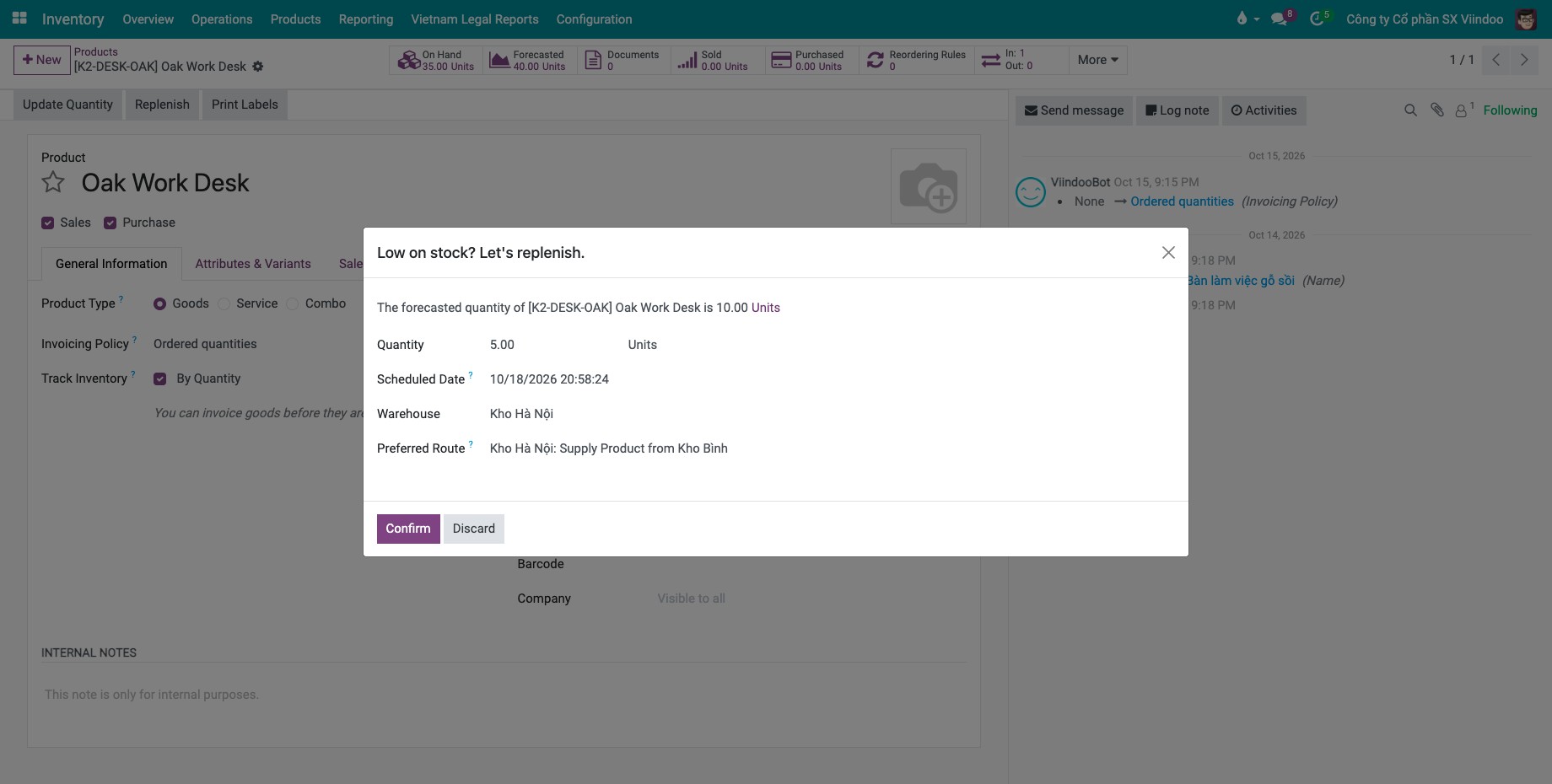The width and height of the screenshot is (1552, 784).
Task: Open Sold 0.00 Units stat
Action: (x=718, y=60)
